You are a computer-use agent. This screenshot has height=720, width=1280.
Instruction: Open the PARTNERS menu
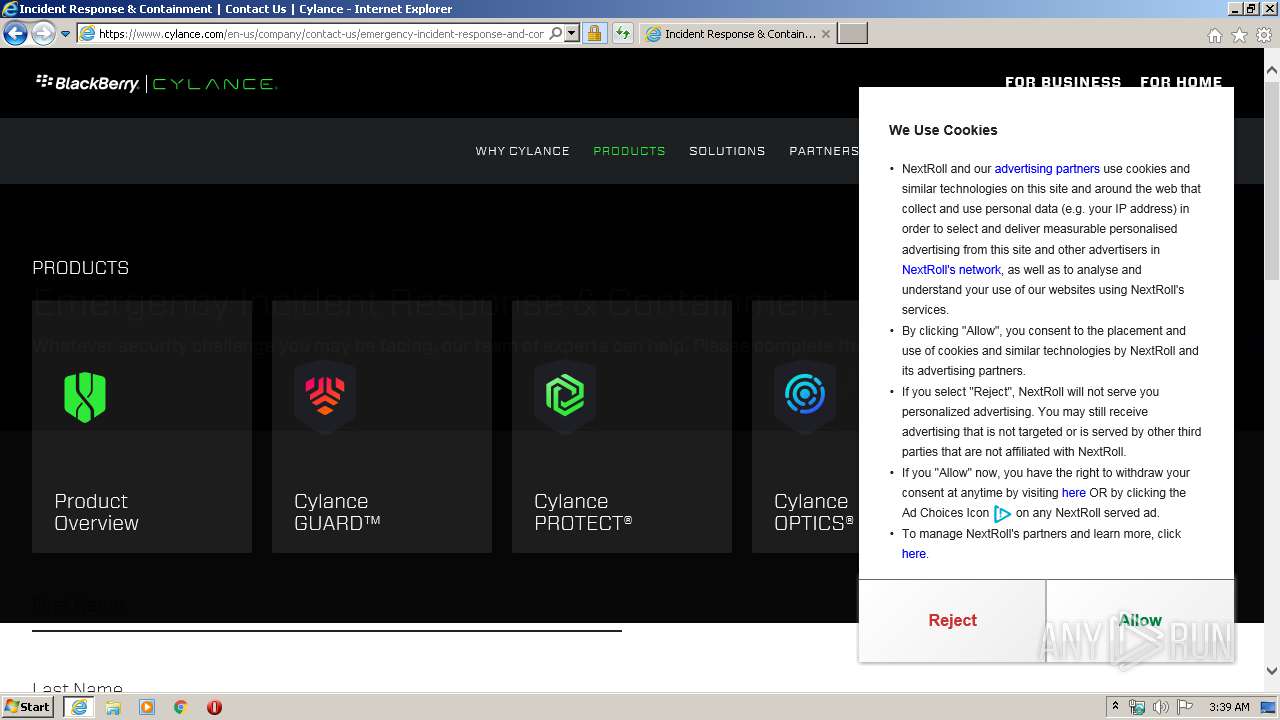(824, 151)
